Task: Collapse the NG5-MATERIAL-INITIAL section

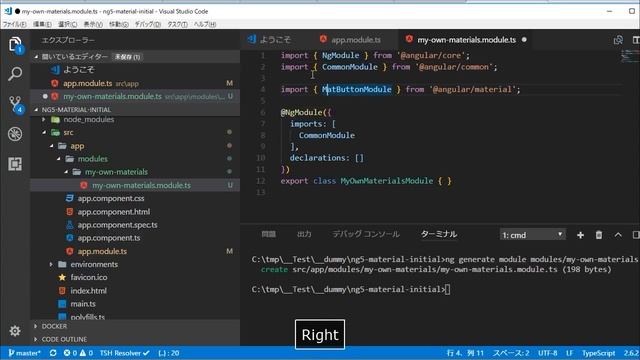Action: [x=37, y=110]
